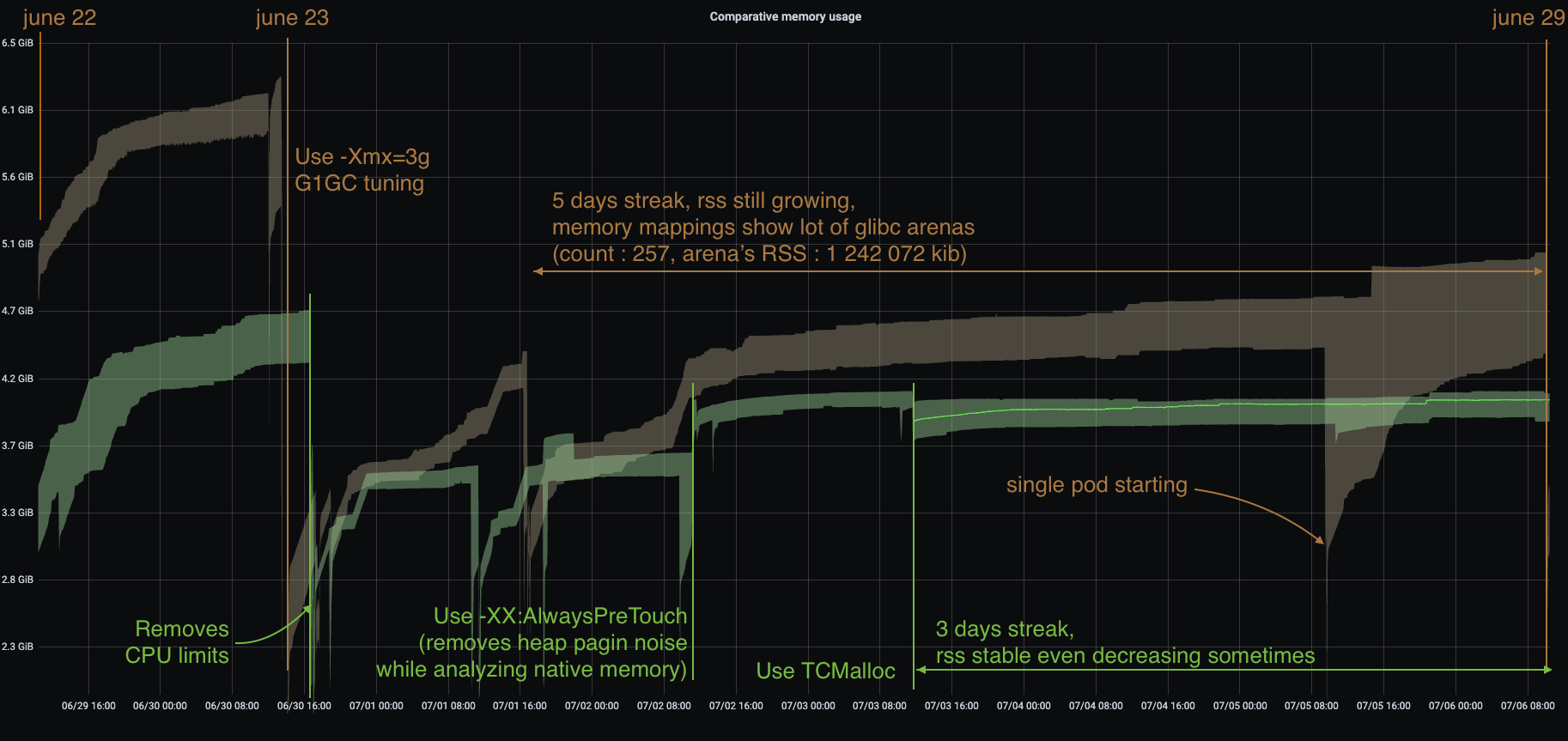Click the Comparative memory usage panel title

(785, 16)
